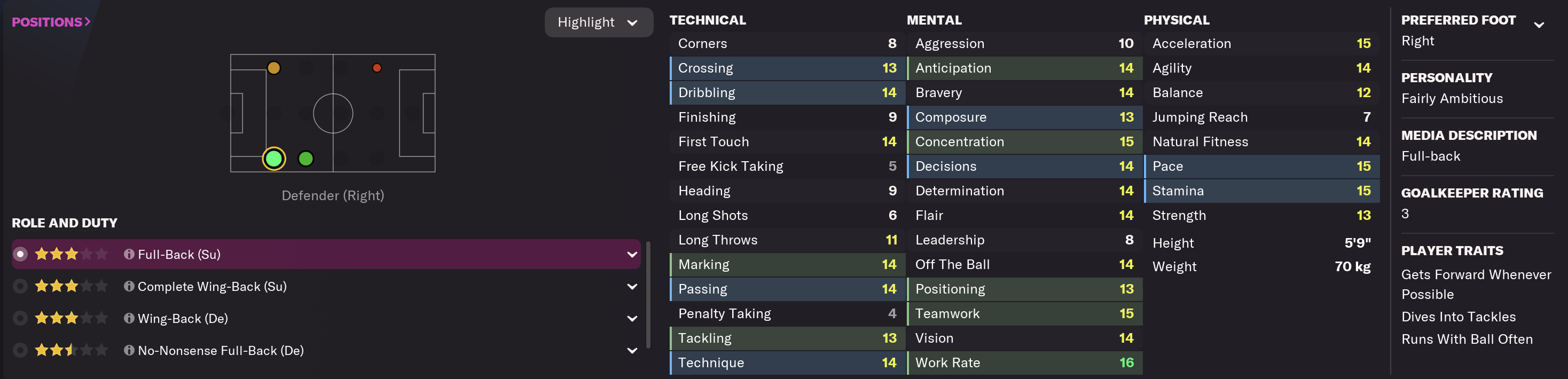Screen dimensions: 1568x379
Task: Click the Work Rate attribute row
Action: [x=1024, y=362]
